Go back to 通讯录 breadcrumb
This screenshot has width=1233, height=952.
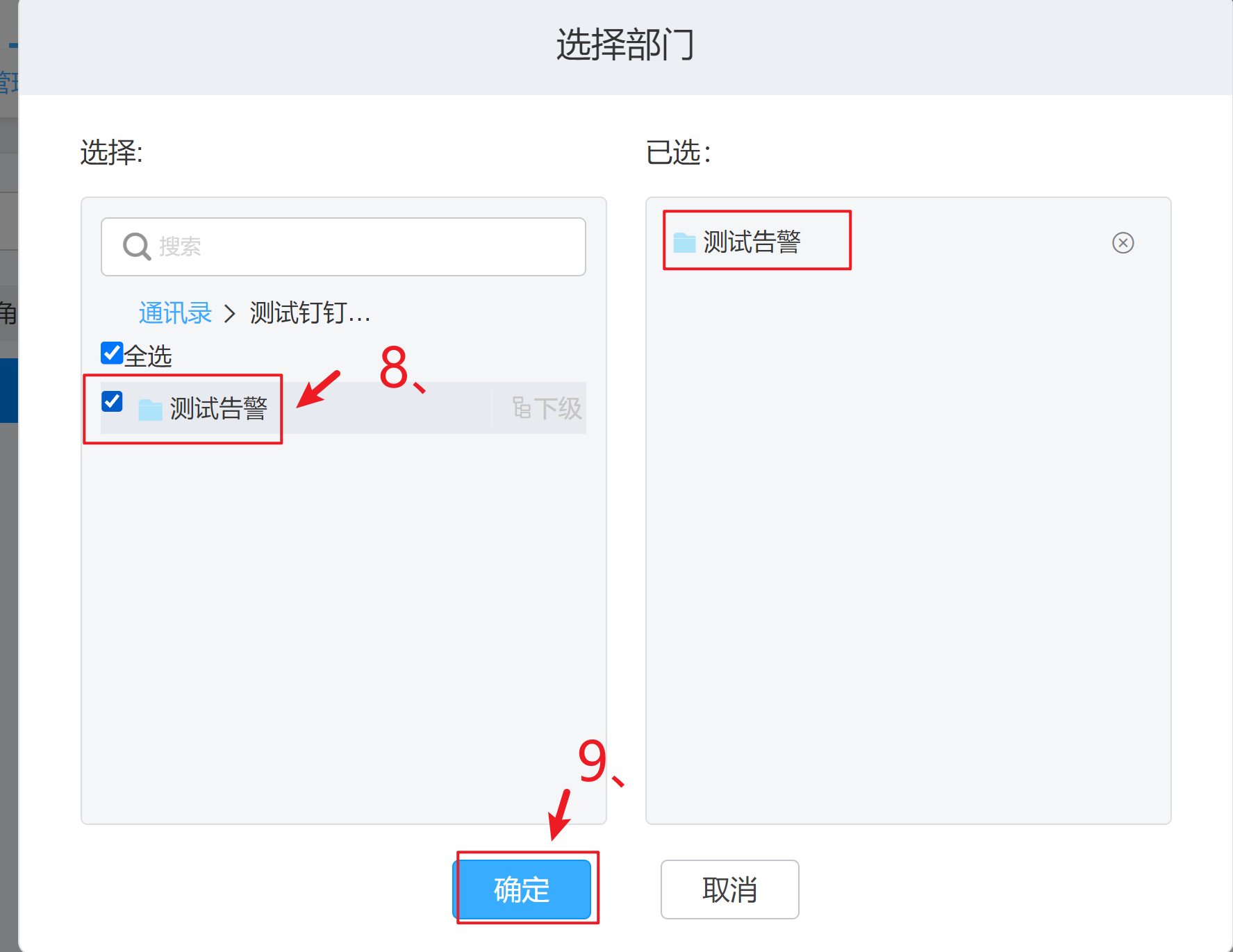pyautogui.click(x=175, y=313)
